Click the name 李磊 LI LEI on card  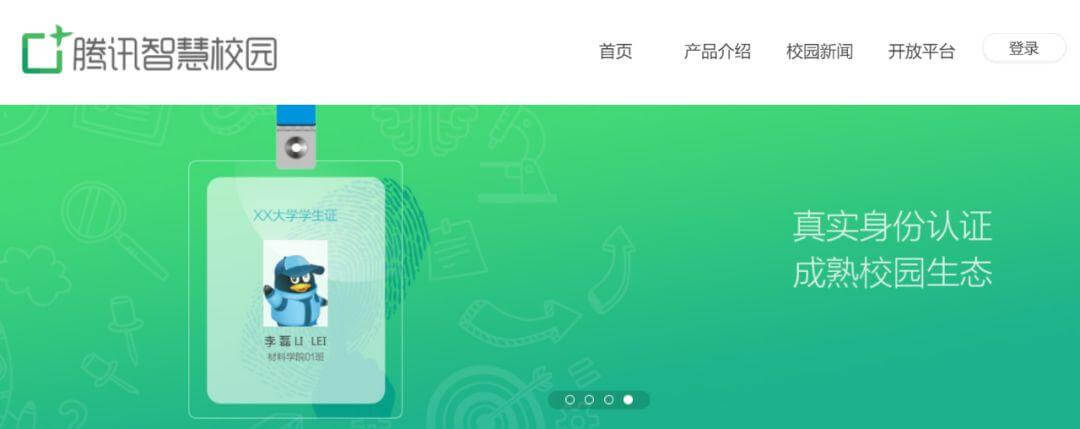tap(295, 342)
